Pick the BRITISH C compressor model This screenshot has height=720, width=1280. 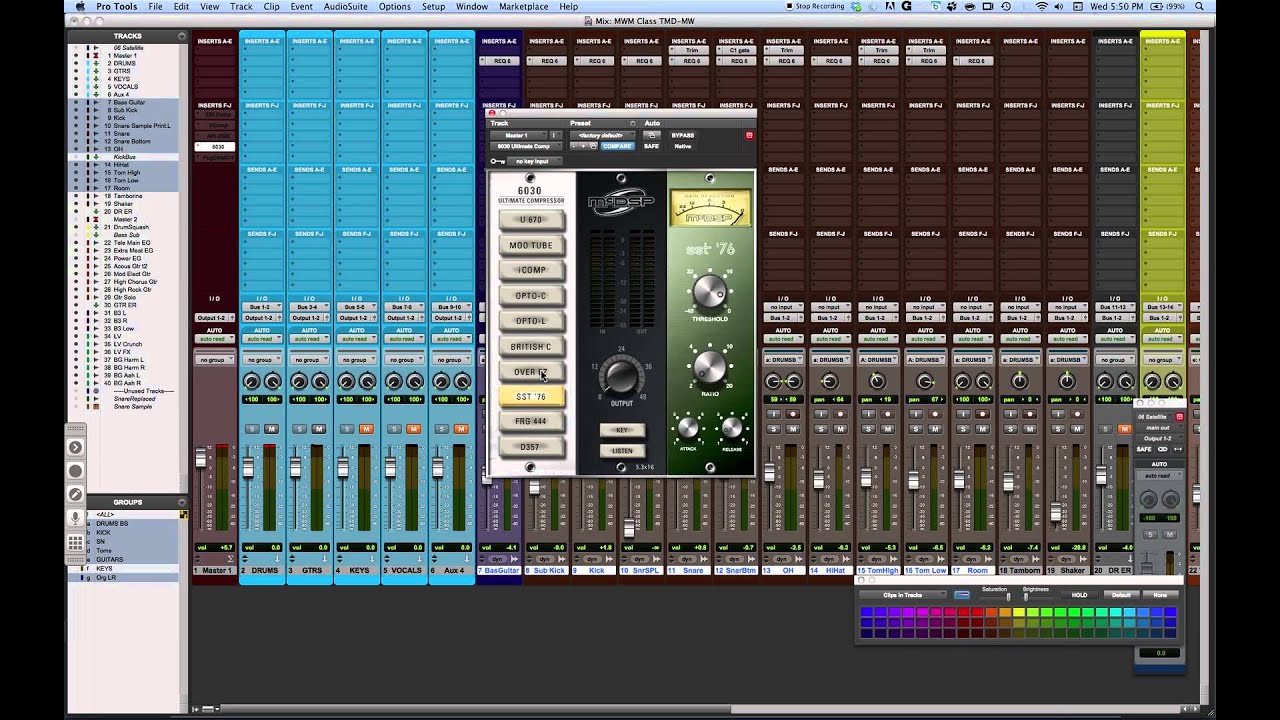pyautogui.click(x=531, y=347)
